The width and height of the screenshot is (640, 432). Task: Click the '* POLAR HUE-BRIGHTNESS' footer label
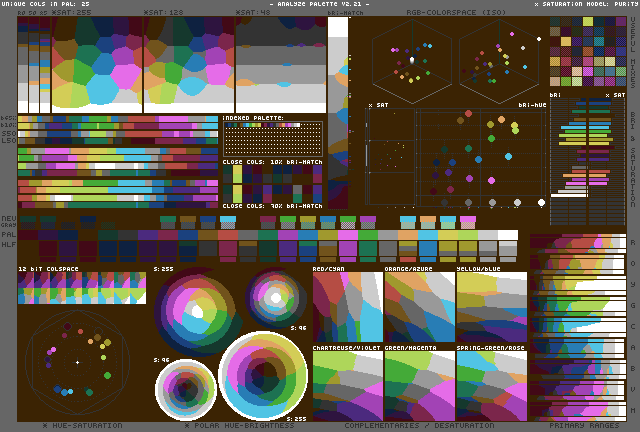(x=239, y=425)
